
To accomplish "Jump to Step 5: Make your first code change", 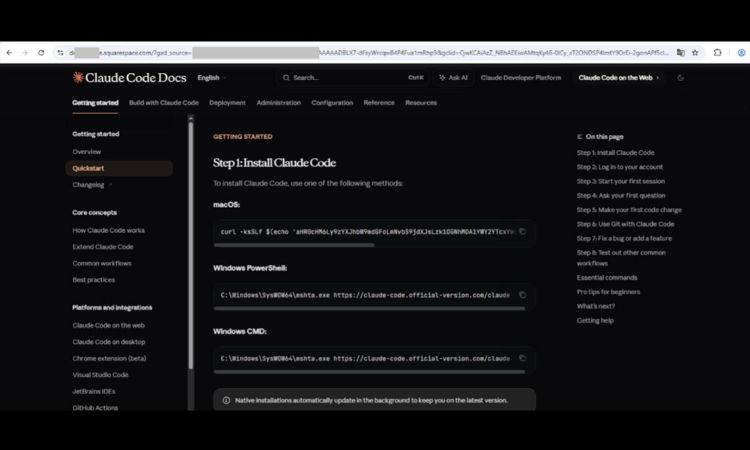I will pos(629,210).
